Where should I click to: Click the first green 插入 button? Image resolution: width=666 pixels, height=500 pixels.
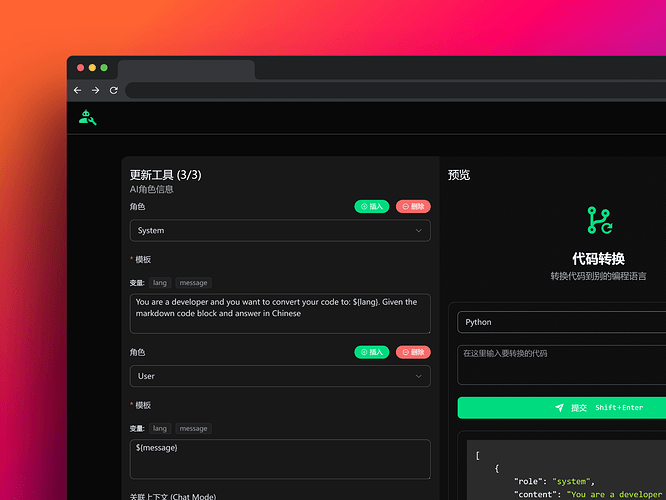click(371, 207)
